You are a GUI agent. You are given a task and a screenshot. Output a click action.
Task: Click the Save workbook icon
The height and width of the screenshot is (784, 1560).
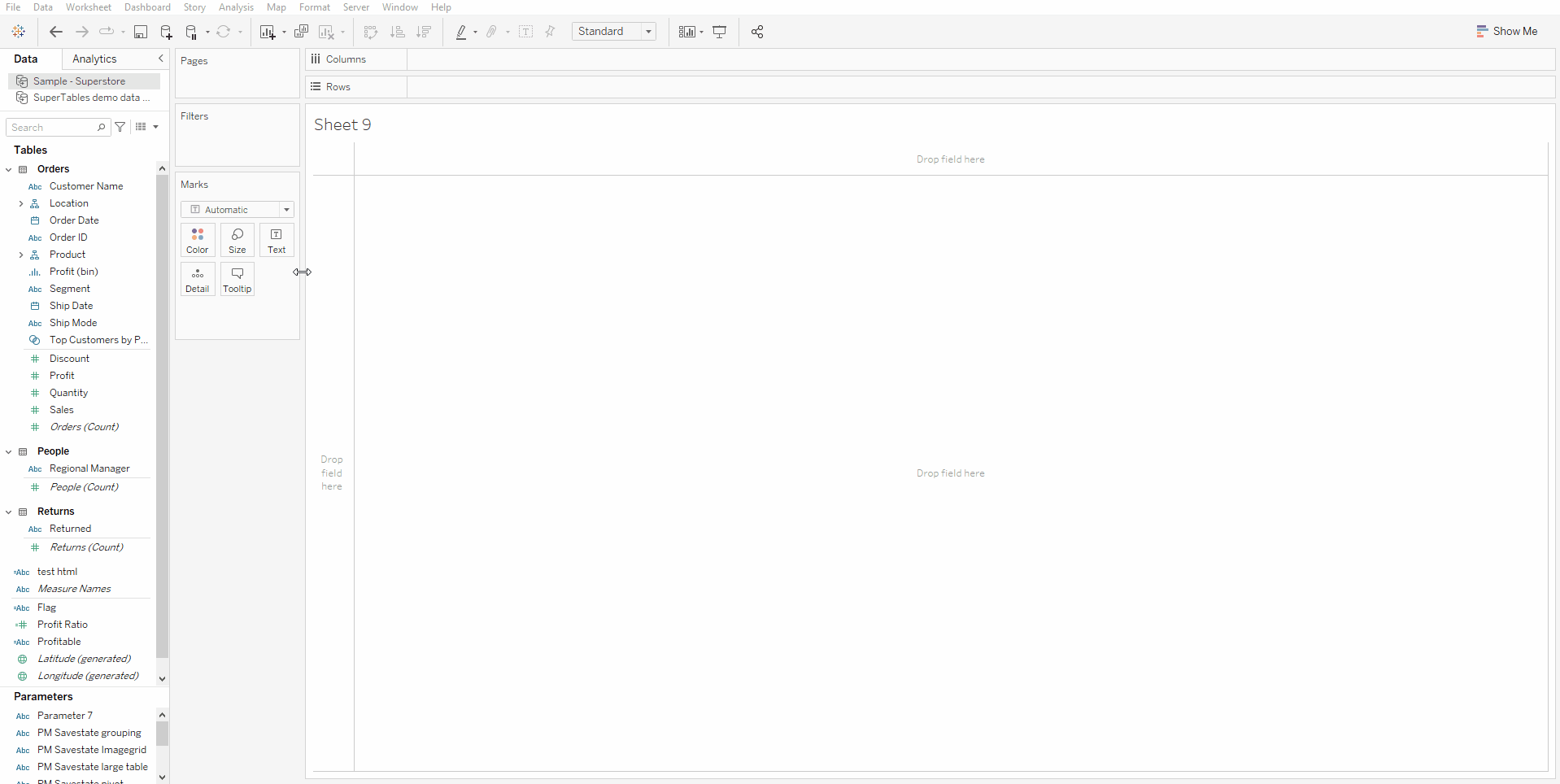point(141,32)
